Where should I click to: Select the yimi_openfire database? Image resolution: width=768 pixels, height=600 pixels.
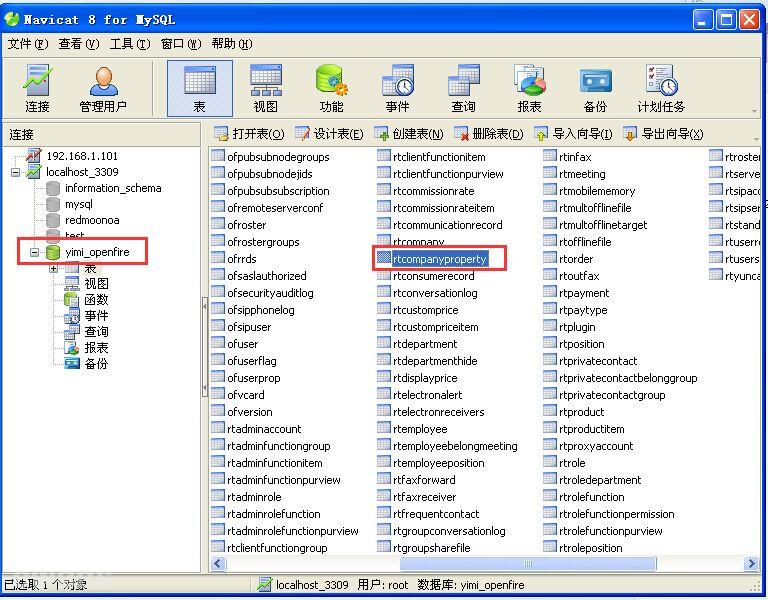pyautogui.click(x=97, y=252)
